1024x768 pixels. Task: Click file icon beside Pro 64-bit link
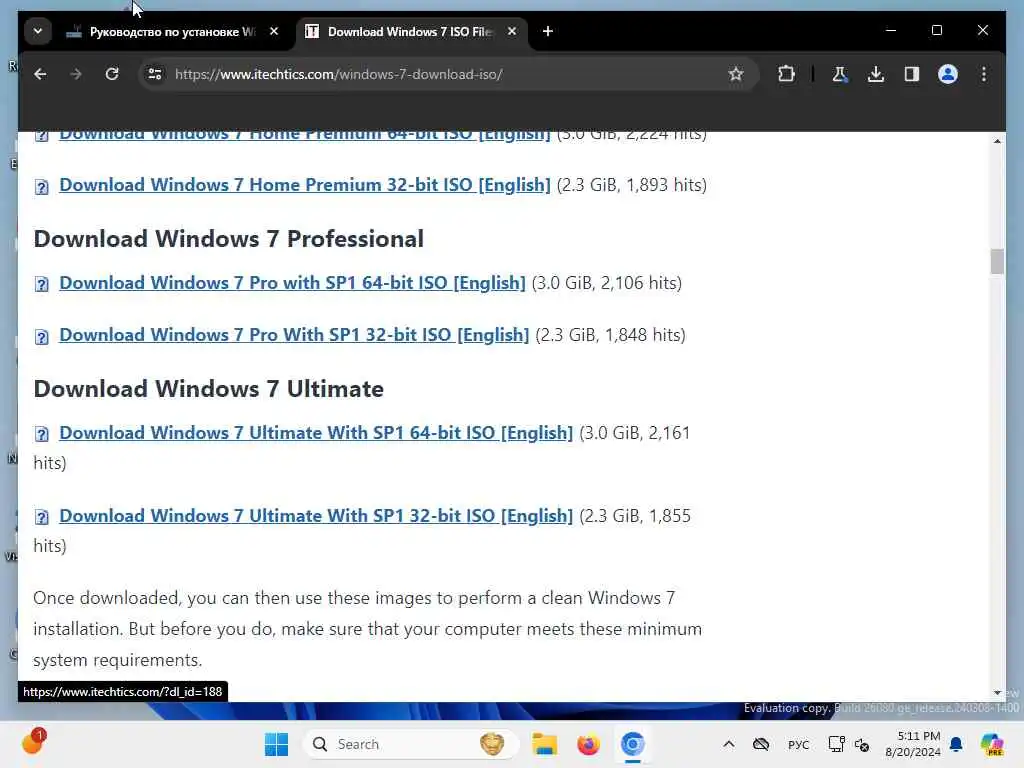click(x=42, y=285)
